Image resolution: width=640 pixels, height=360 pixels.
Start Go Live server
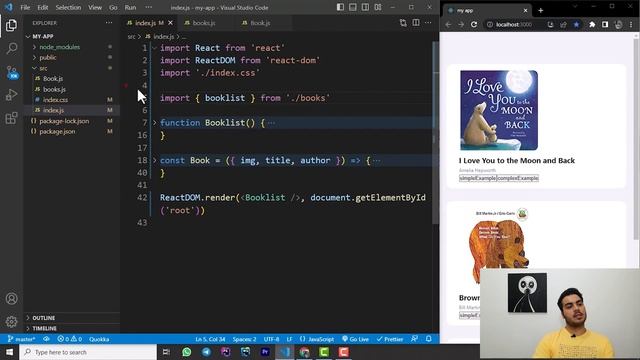pos(356,339)
